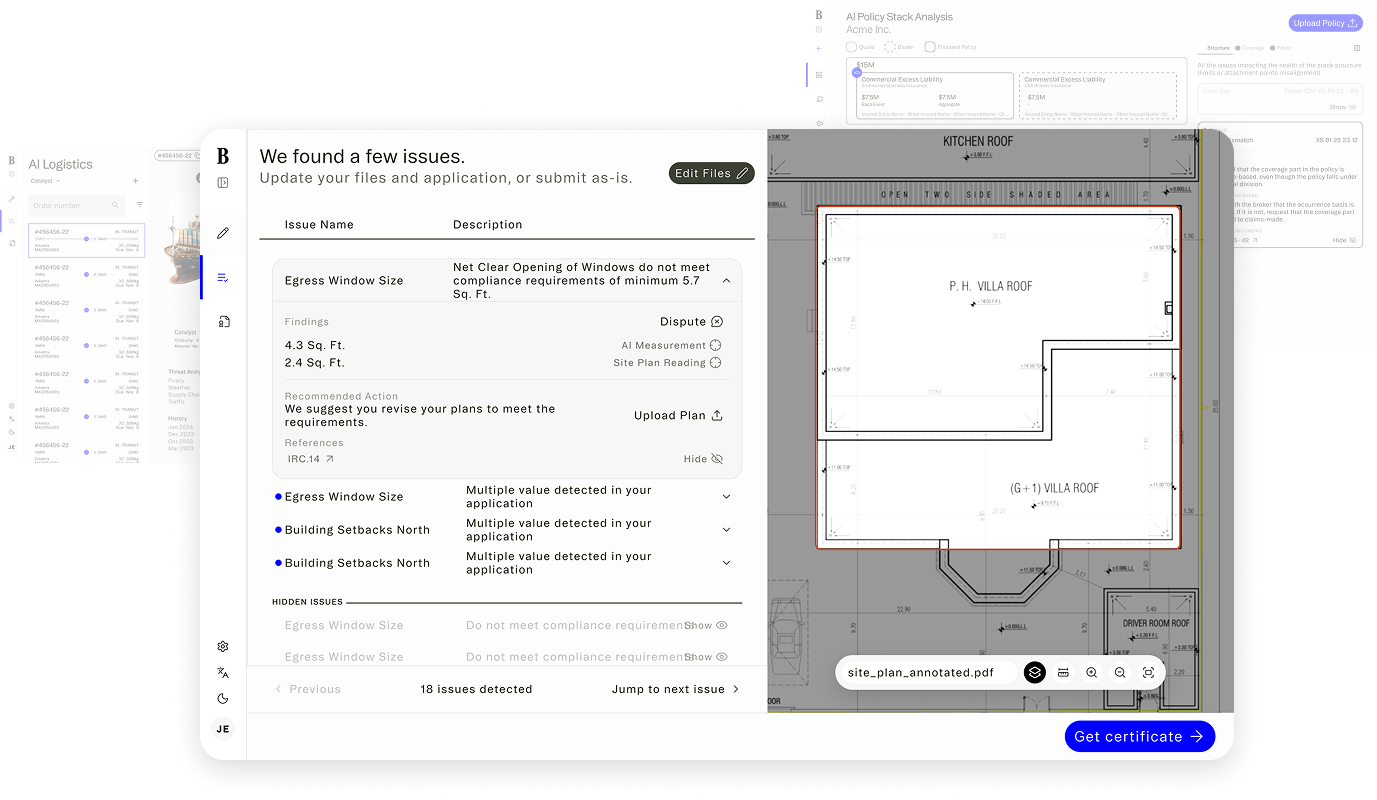The image size is (1377, 800).
Task: Copy order number #456456-22 chip icon
Action: tap(197, 156)
